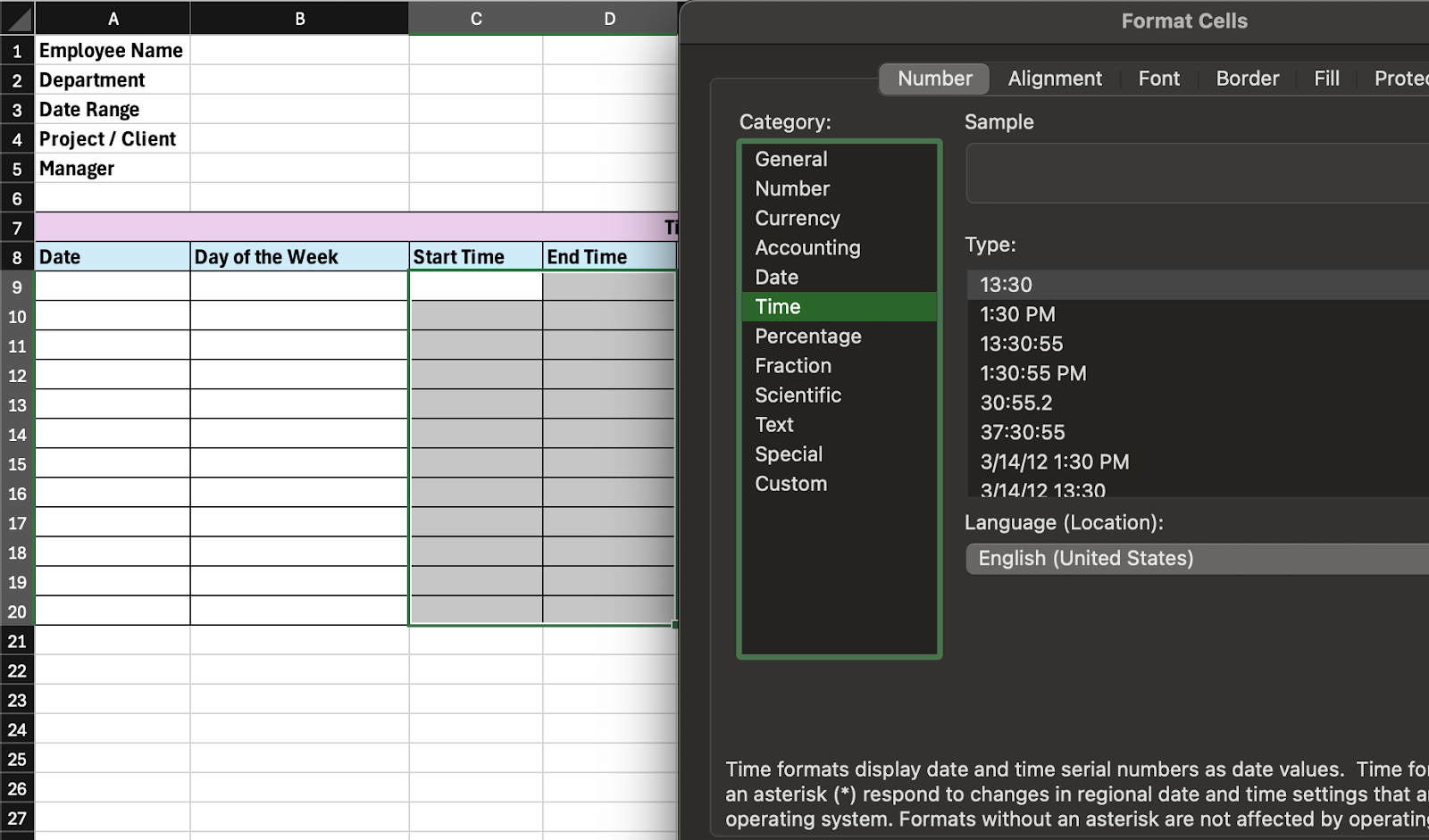Choose the Accounting category

(x=807, y=247)
